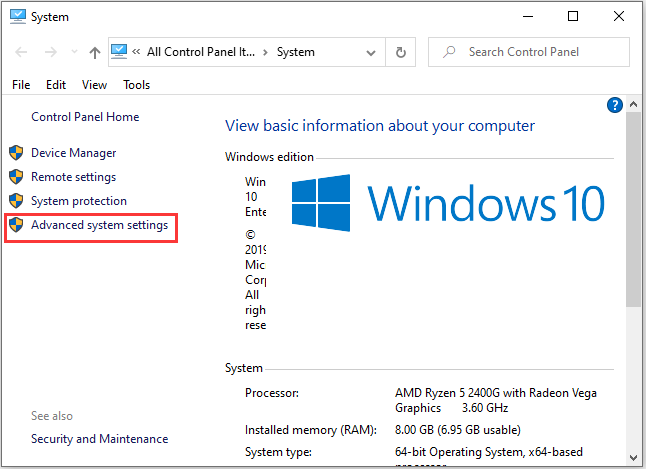Open the Edit menu
646x469 pixels.
56,85
